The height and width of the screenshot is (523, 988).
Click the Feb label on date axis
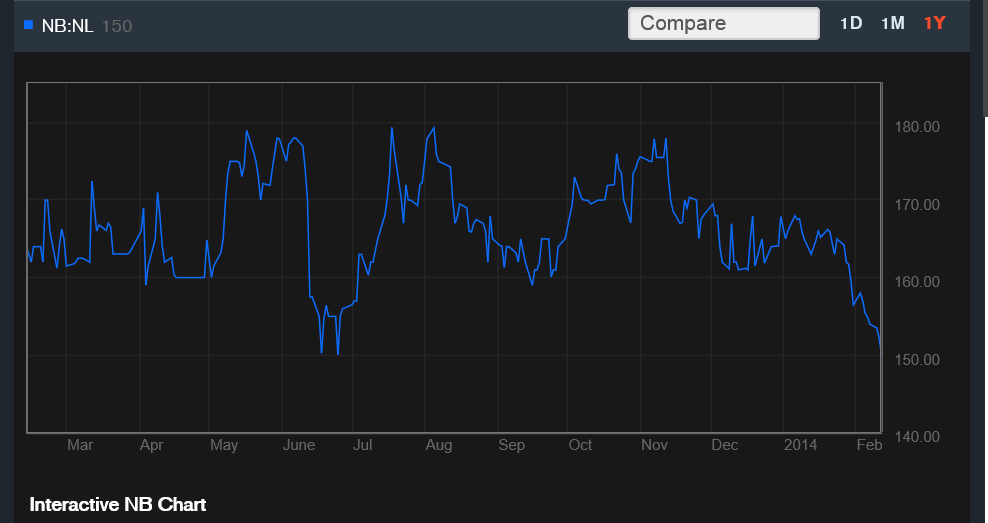tap(870, 445)
